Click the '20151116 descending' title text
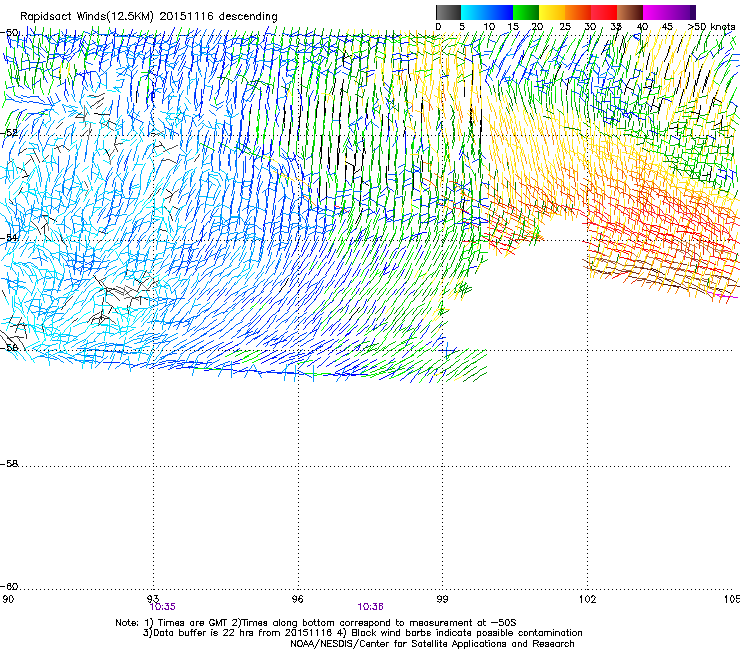This screenshot has width=740, height=650. (219, 17)
